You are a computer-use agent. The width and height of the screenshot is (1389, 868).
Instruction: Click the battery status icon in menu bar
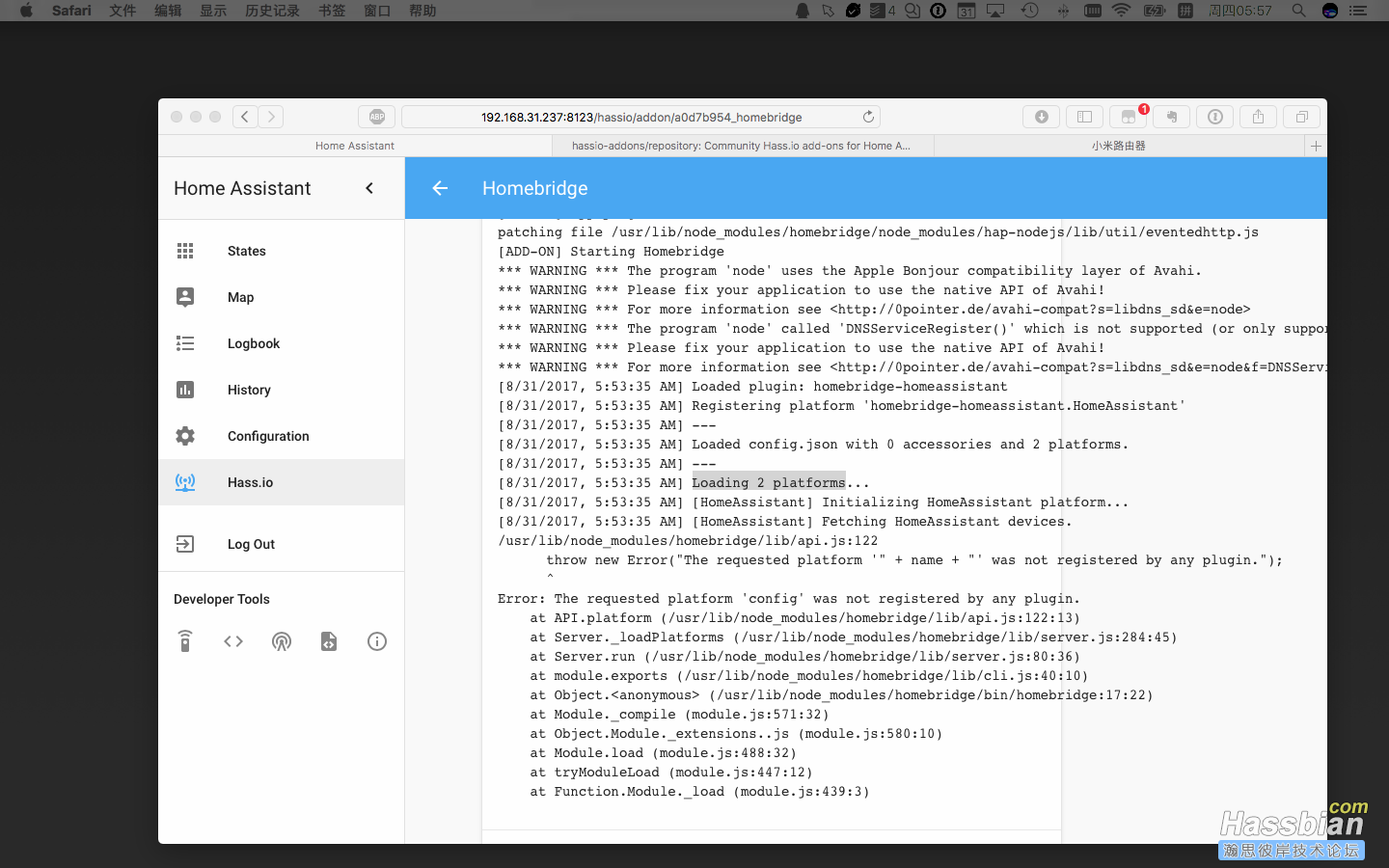click(x=1155, y=11)
